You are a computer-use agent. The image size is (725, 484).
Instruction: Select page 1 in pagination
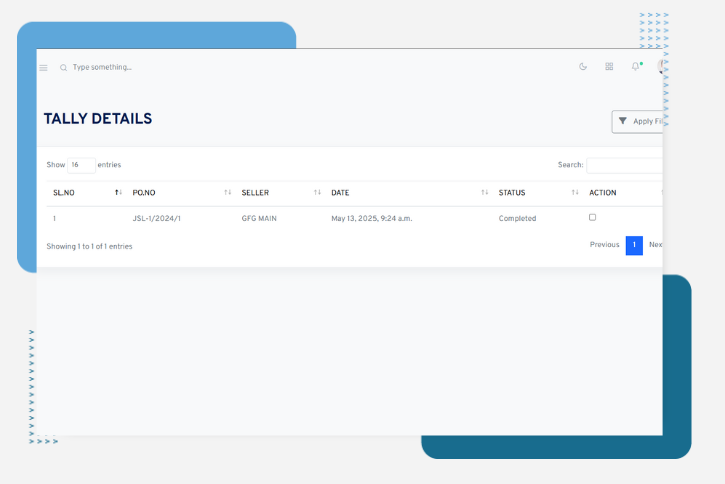point(634,245)
